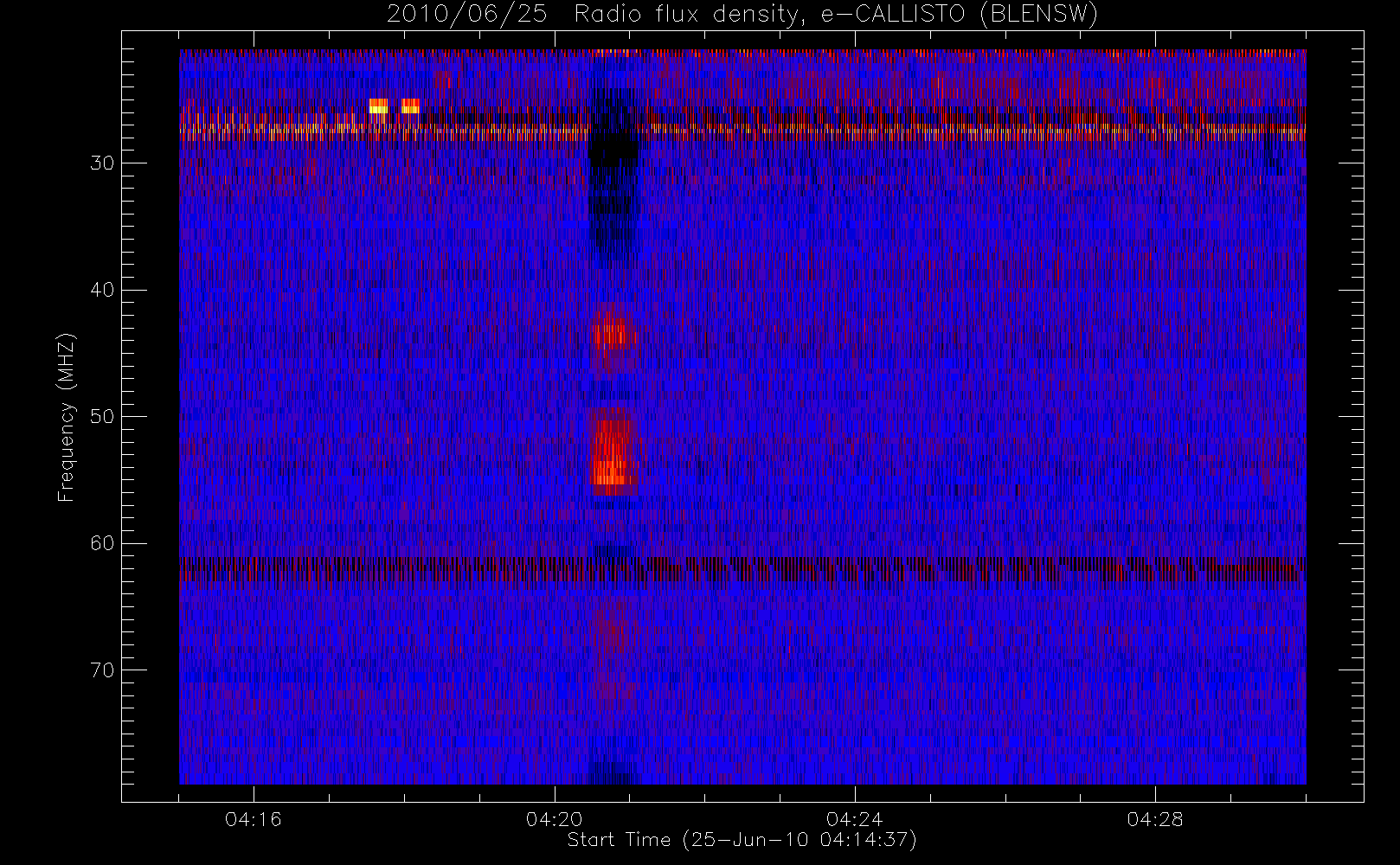Click the 50 frequency tick label
1400x865 pixels.
102,417
